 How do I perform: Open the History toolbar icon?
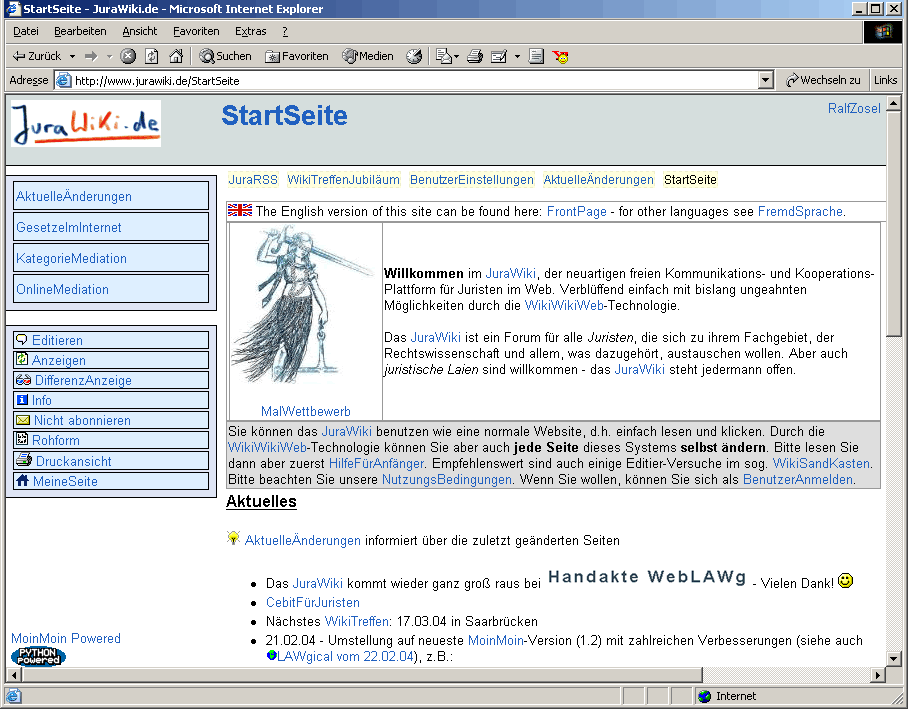click(414, 56)
